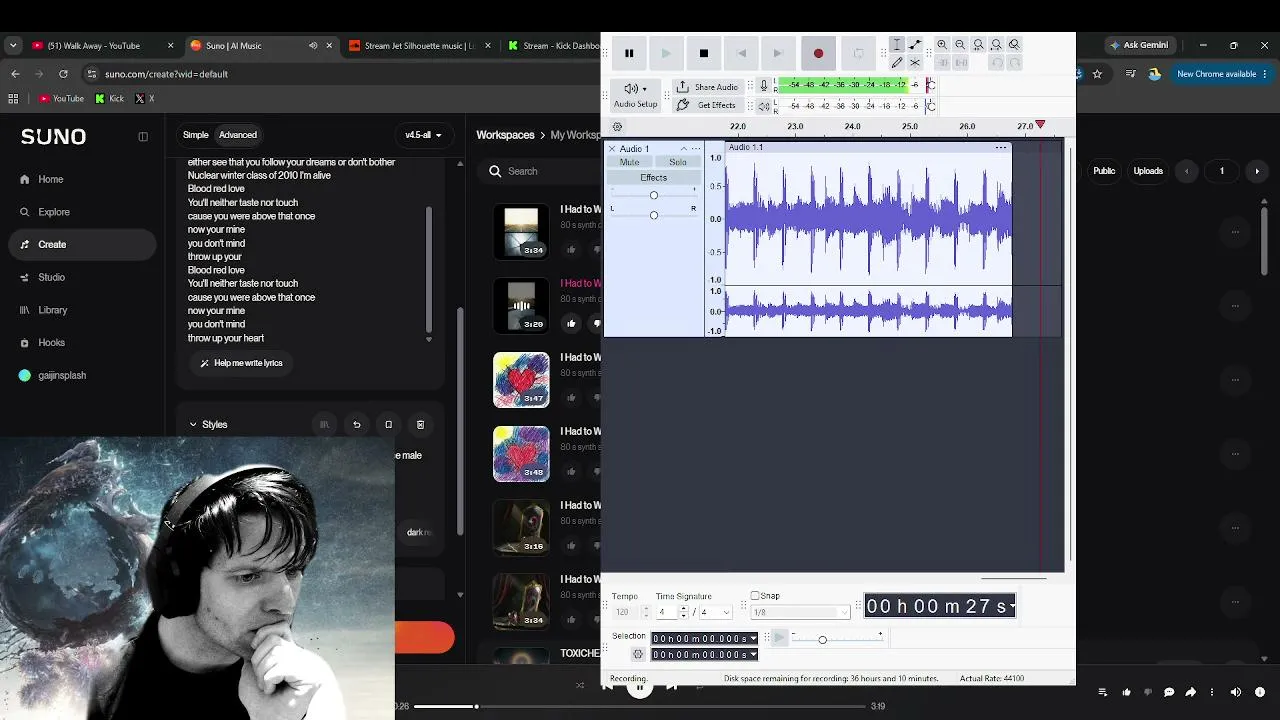Switch to the Walk Away YouTube tab

[x=103, y=45]
